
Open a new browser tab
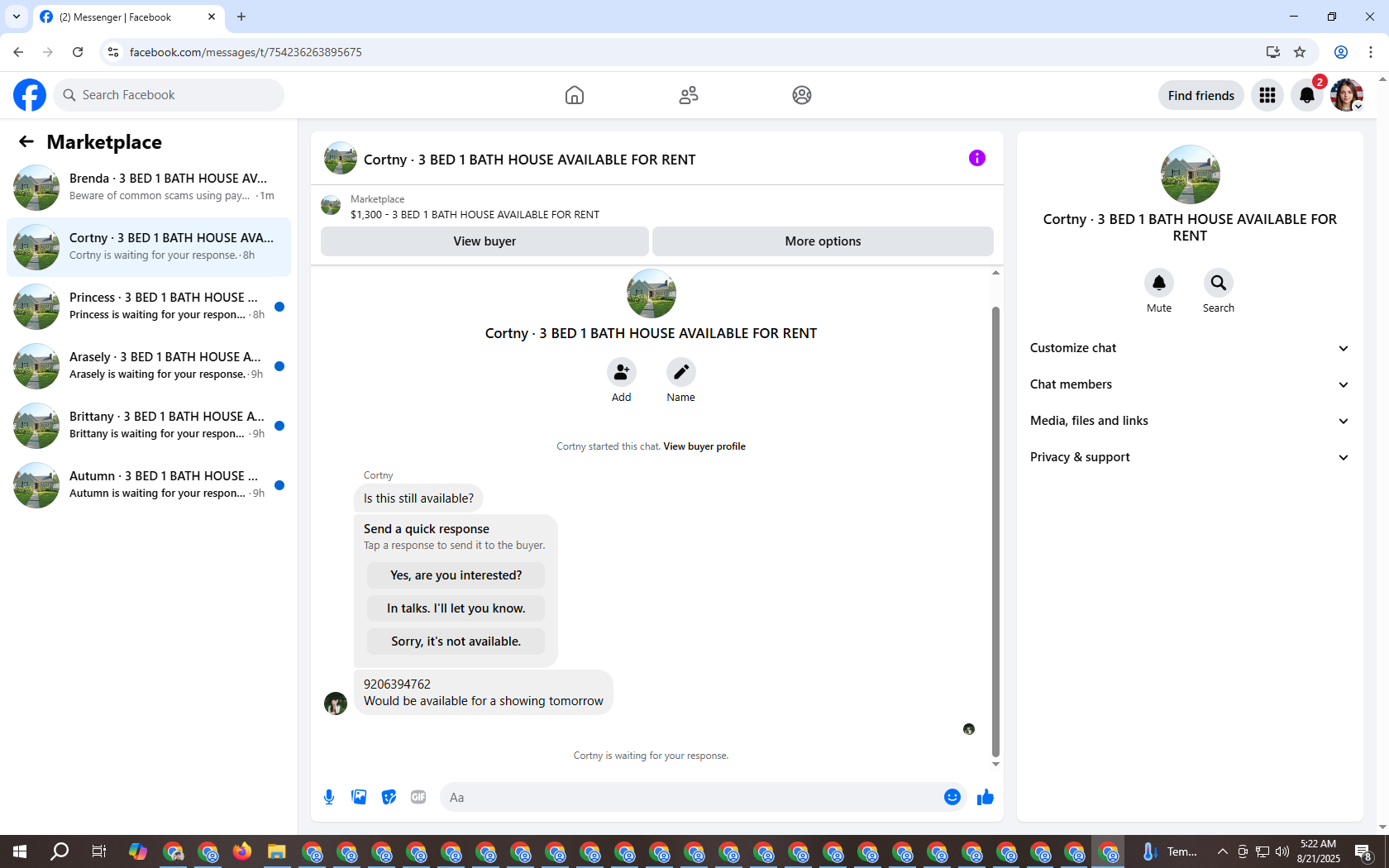tap(241, 17)
